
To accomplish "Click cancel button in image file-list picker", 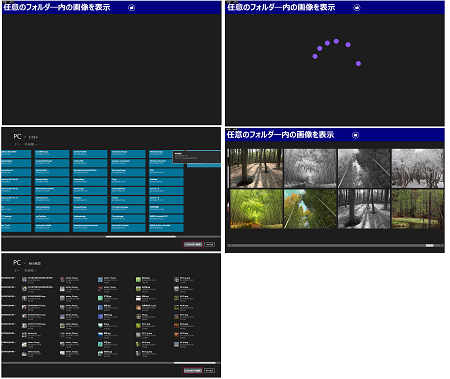I will [x=209, y=370].
